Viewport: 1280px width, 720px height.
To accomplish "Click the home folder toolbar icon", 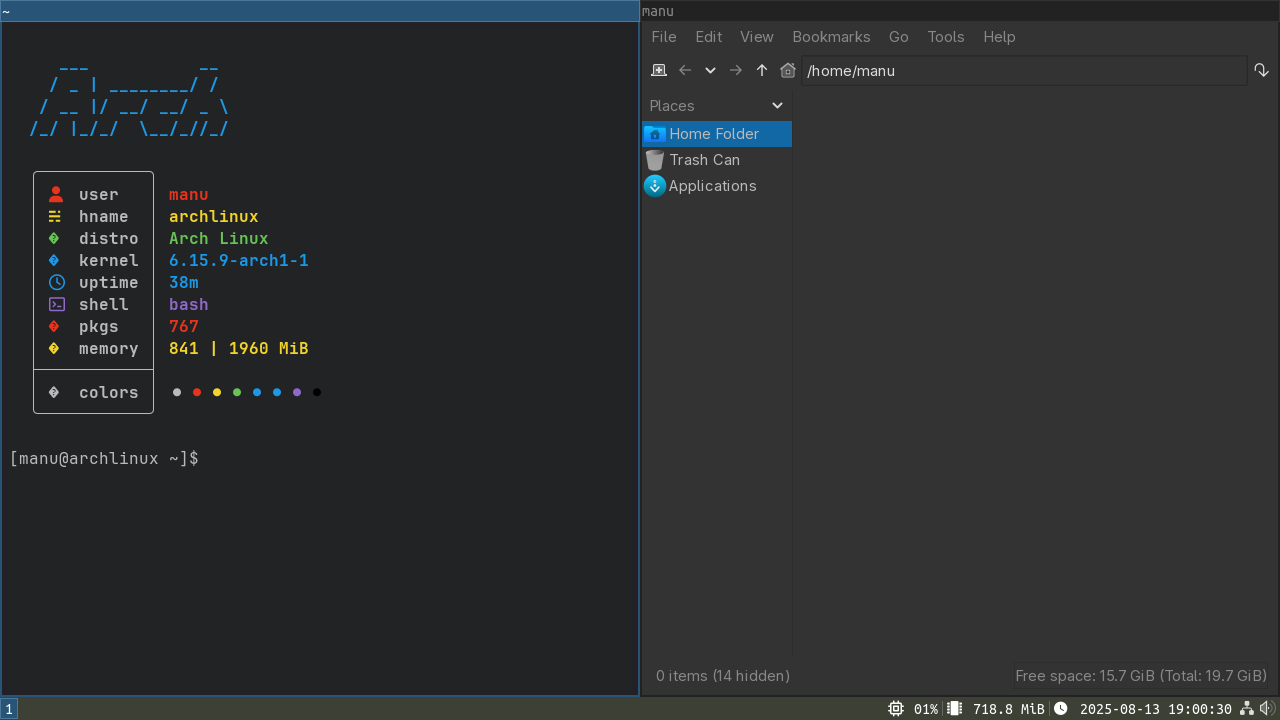I will (788, 70).
